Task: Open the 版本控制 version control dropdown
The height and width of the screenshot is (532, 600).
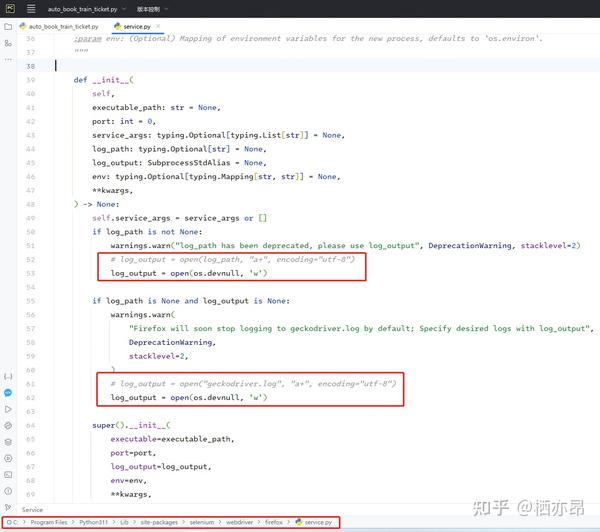Action: (152, 9)
